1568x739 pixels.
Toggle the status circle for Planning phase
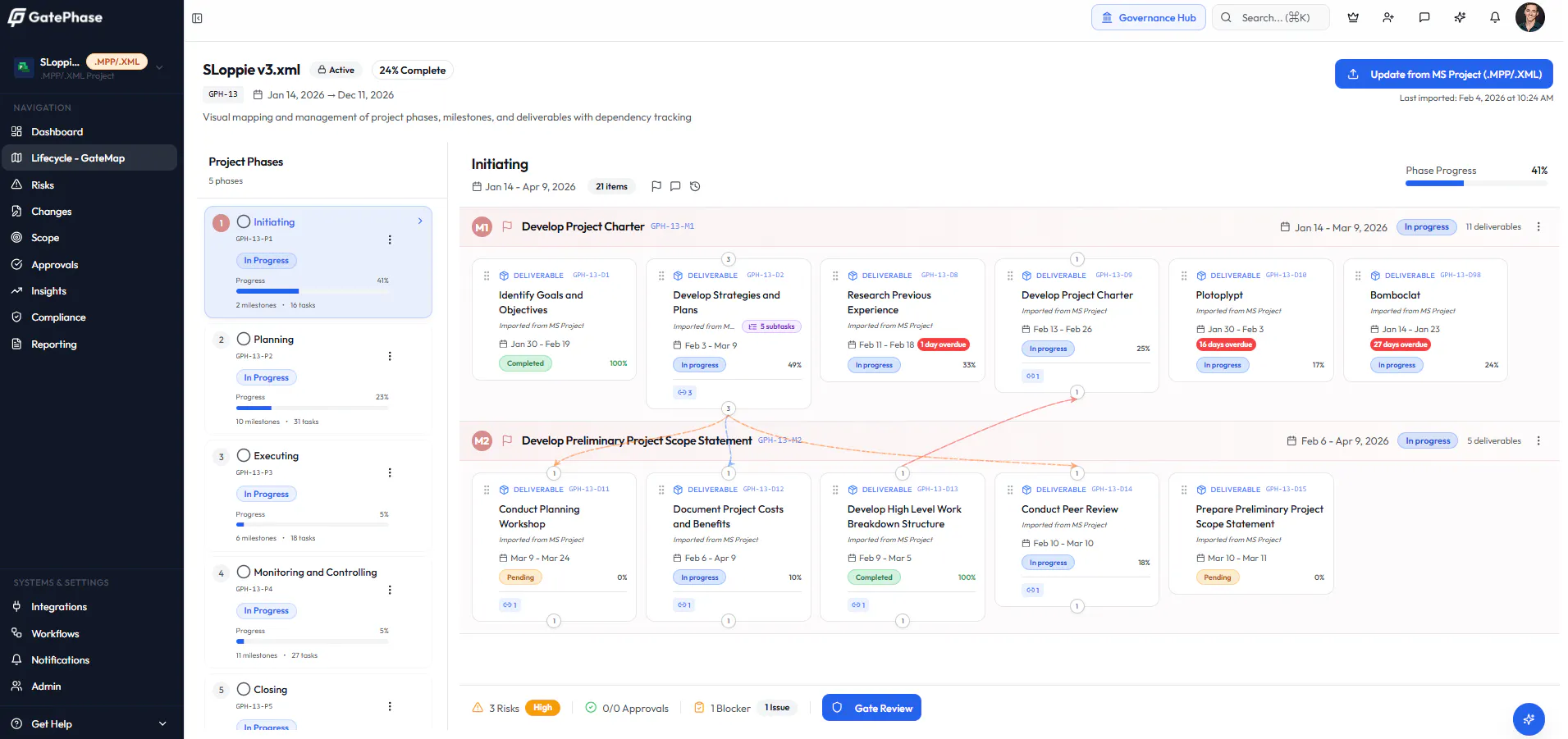coord(244,339)
